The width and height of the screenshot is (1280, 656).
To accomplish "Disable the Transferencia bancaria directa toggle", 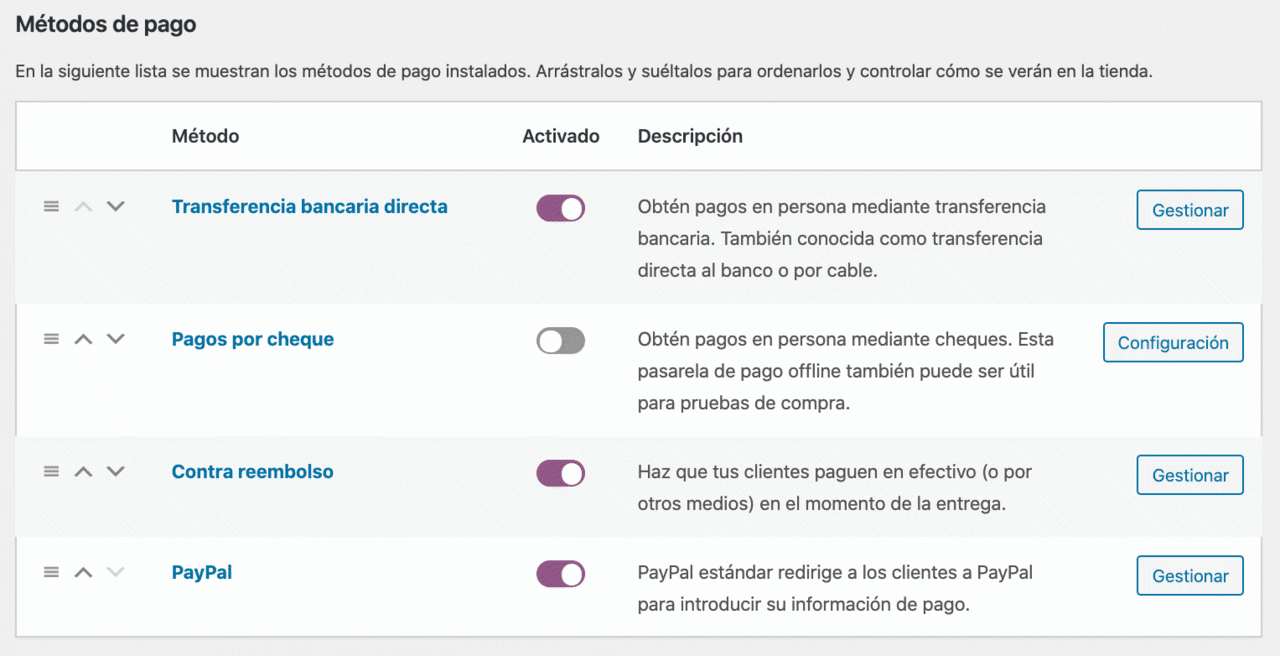I will (x=561, y=208).
